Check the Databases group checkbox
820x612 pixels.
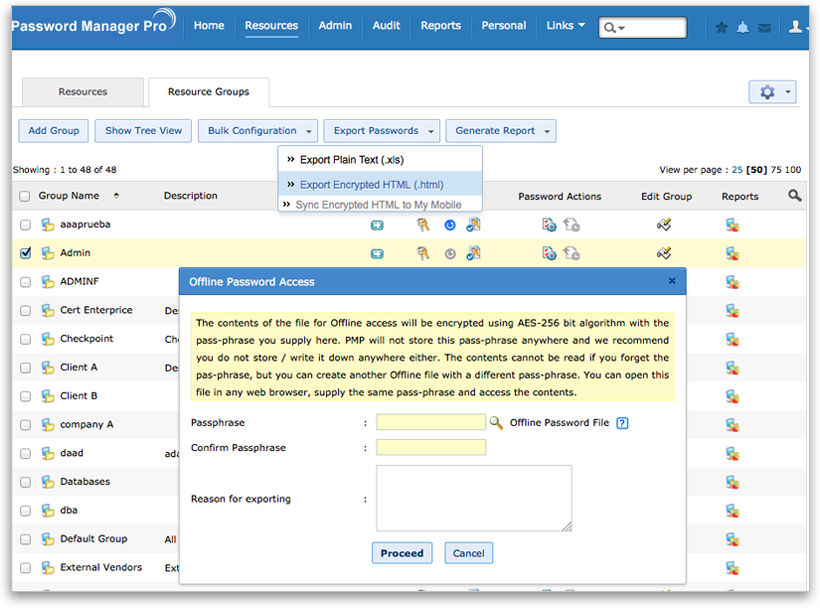tap(25, 482)
